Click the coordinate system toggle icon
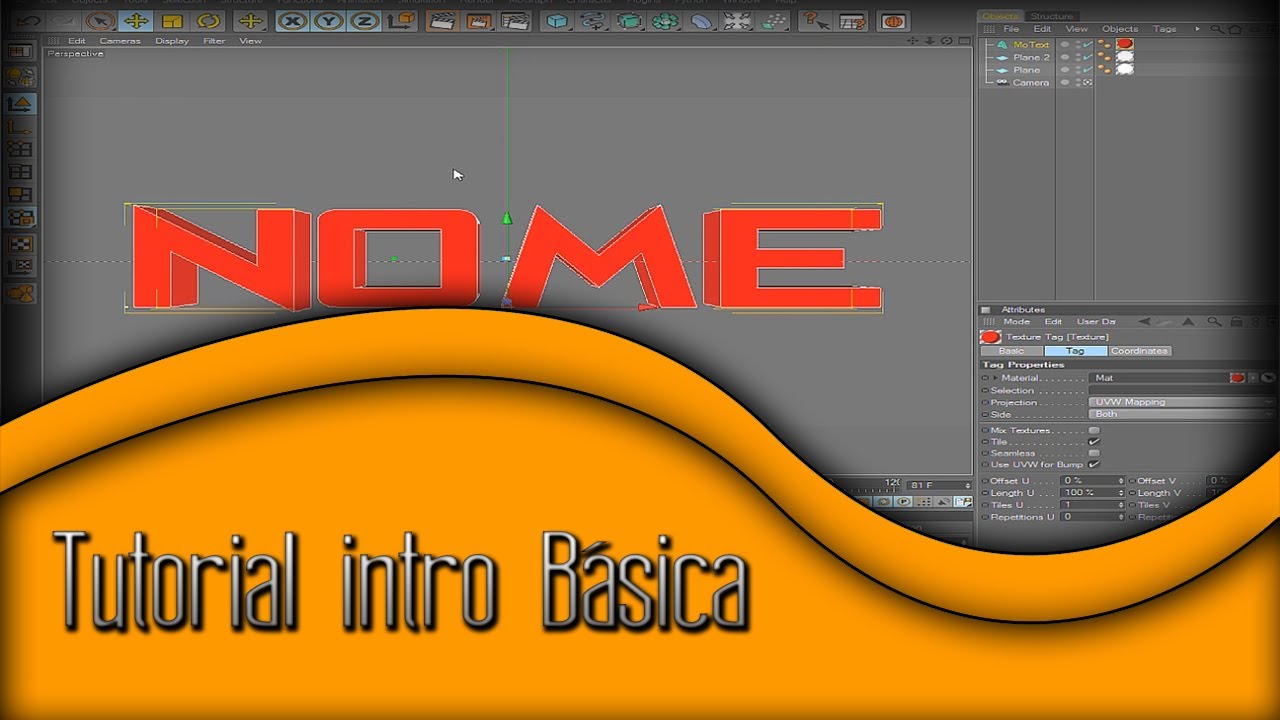Image resolution: width=1280 pixels, height=720 pixels. point(402,20)
